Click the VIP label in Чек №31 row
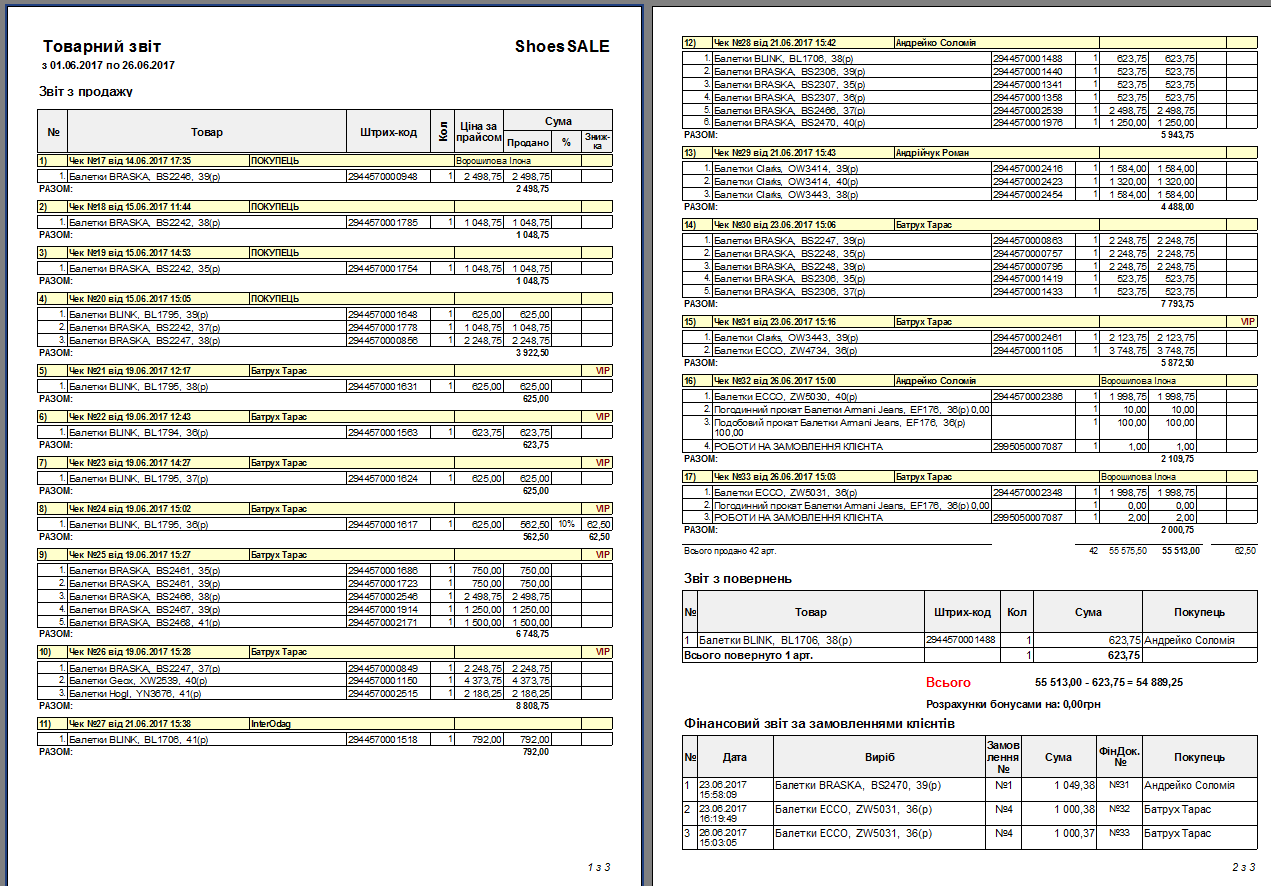The image size is (1271, 886). click(1245, 322)
